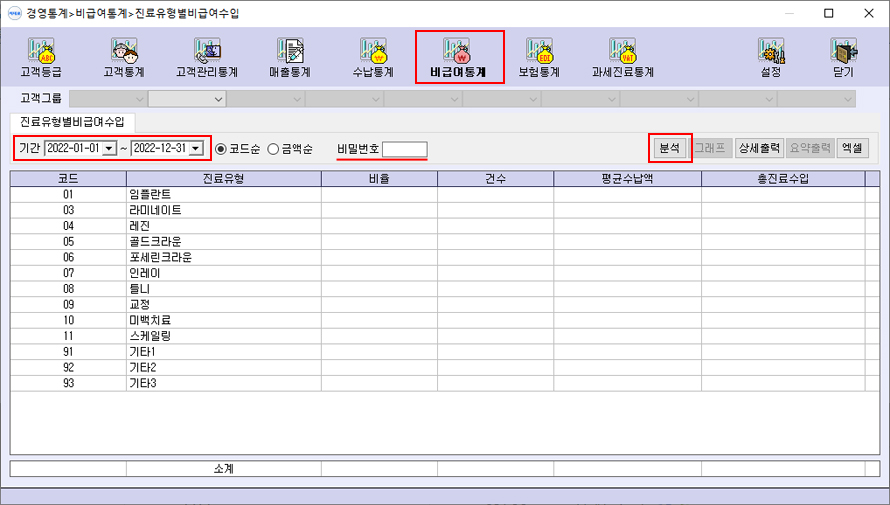Click the 비밀번호 input field
This screenshot has height=505, width=890.
[x=405, y=149]
